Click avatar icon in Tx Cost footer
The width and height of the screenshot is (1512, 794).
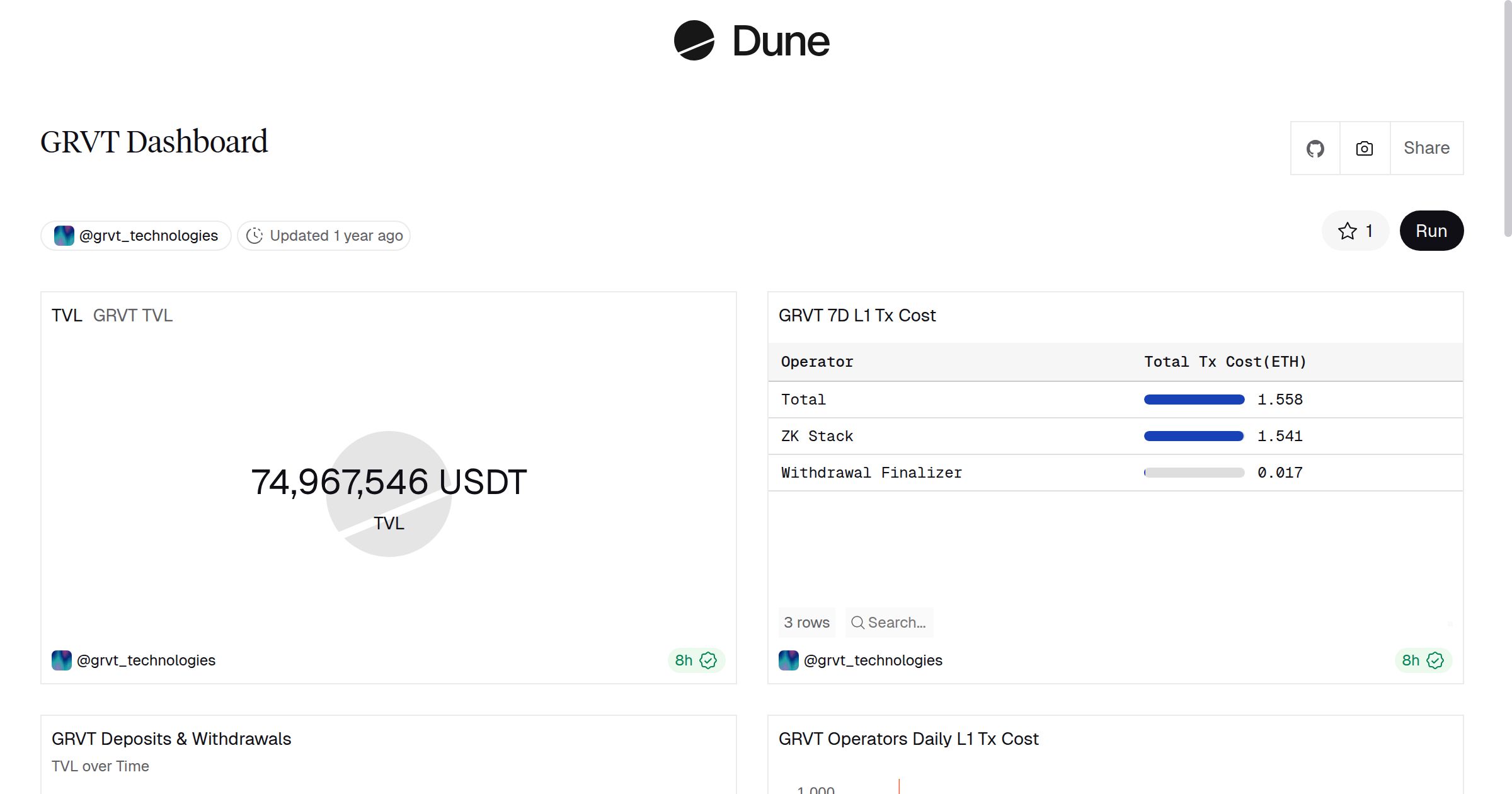pyautogui.click(x=789, y=660)
